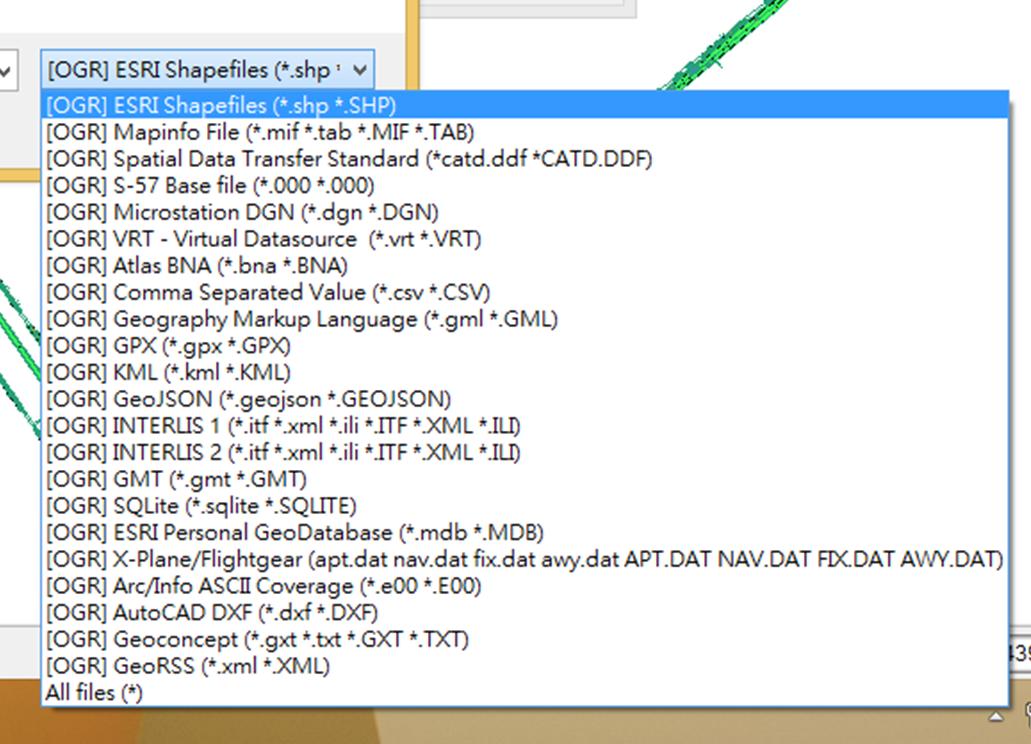Screen dimensions: 1031x744
Task: Pick Geoconcept (*.gxt *.txt) format
Action: 525,639
